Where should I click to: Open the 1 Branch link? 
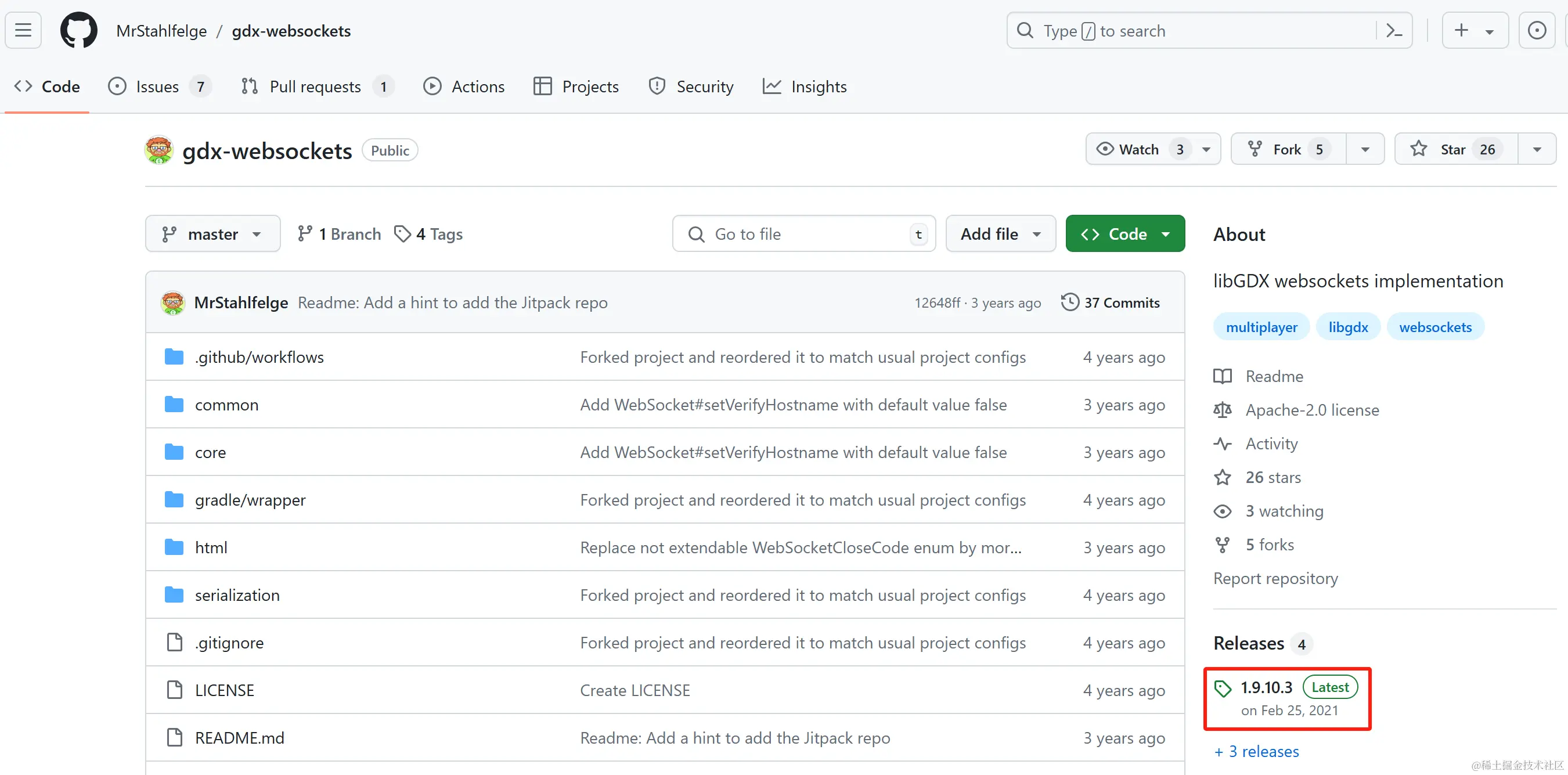coord(339,234)
